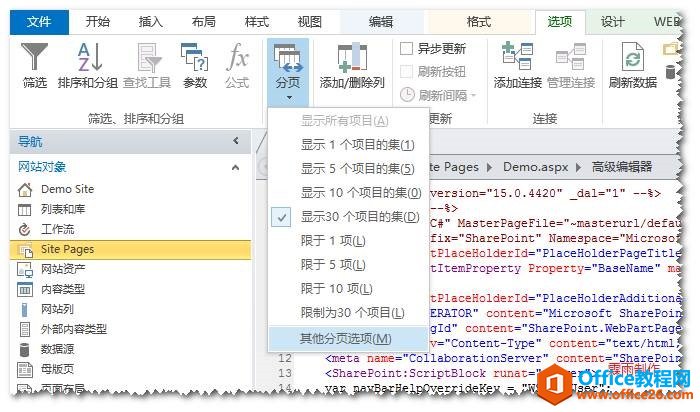
Task: Choose 'Show sets of 5 items' (显示5个项目的集)
Action: [347, 169]
